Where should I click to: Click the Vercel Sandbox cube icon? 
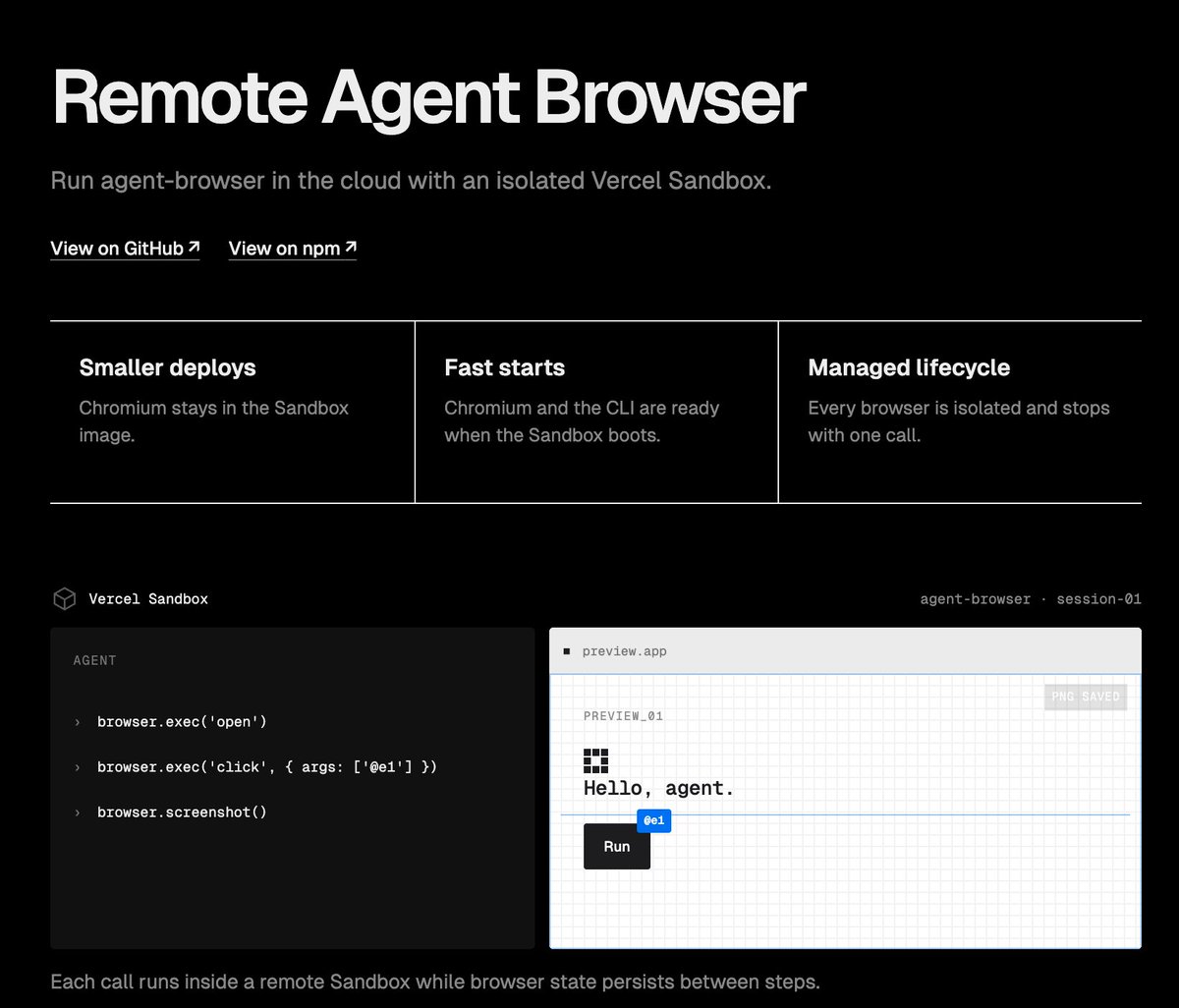click(64, 598)
